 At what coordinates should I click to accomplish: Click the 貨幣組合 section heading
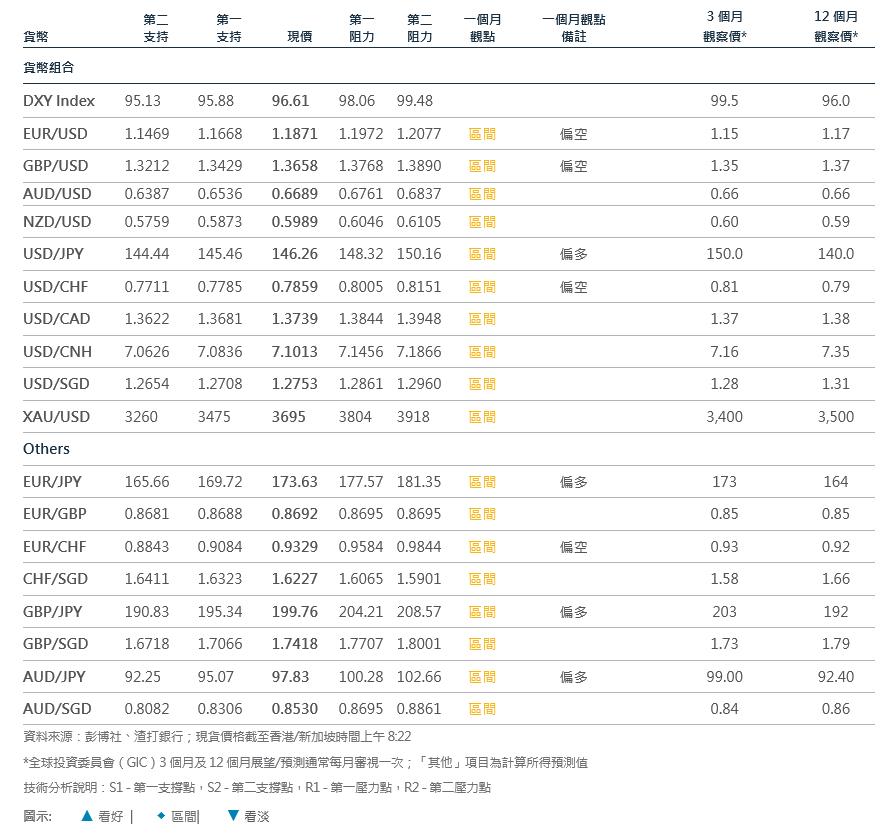pos(48,68)
